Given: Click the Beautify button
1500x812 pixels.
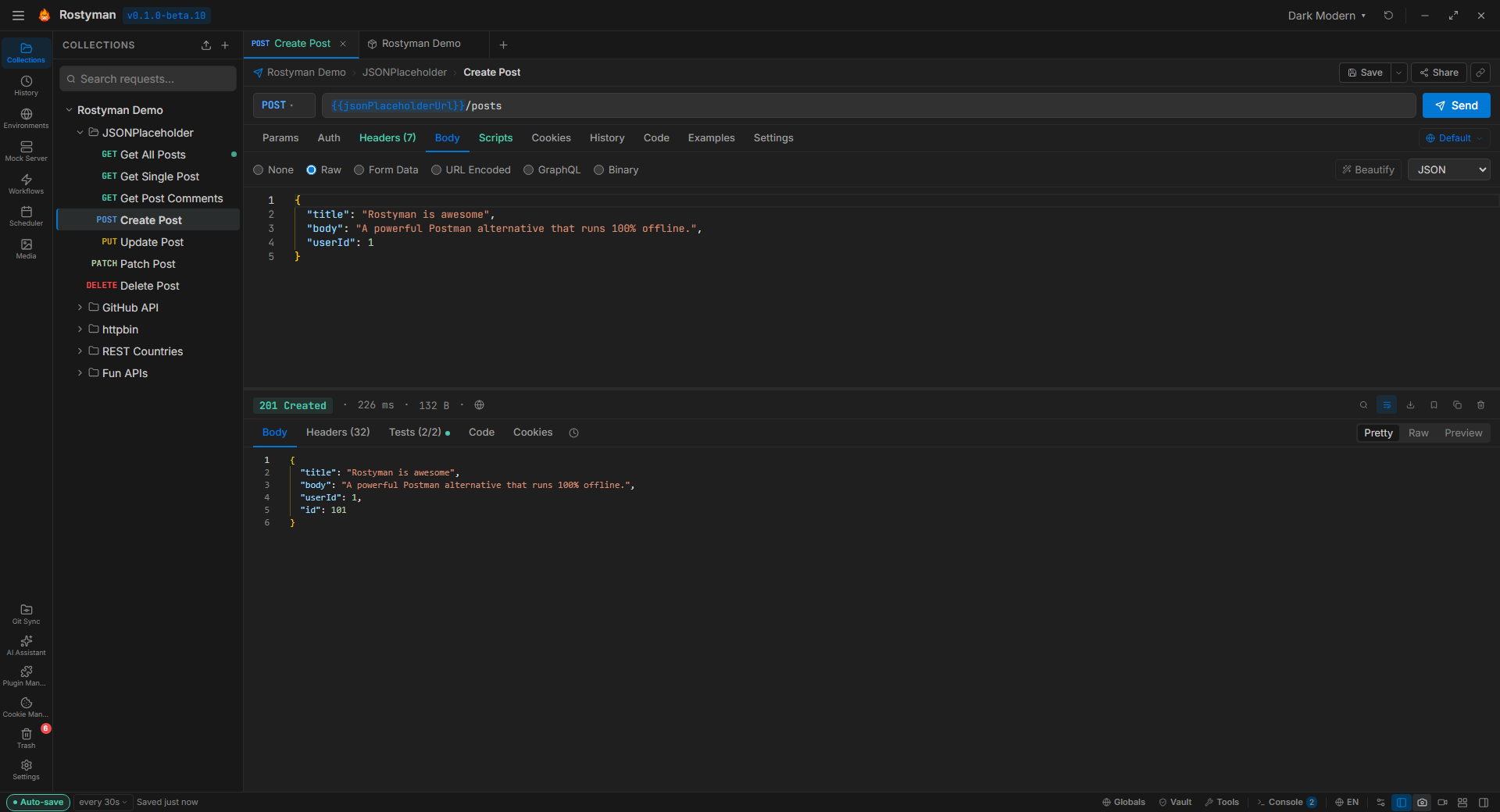Looking at the screenshot, I should 1368,169.
